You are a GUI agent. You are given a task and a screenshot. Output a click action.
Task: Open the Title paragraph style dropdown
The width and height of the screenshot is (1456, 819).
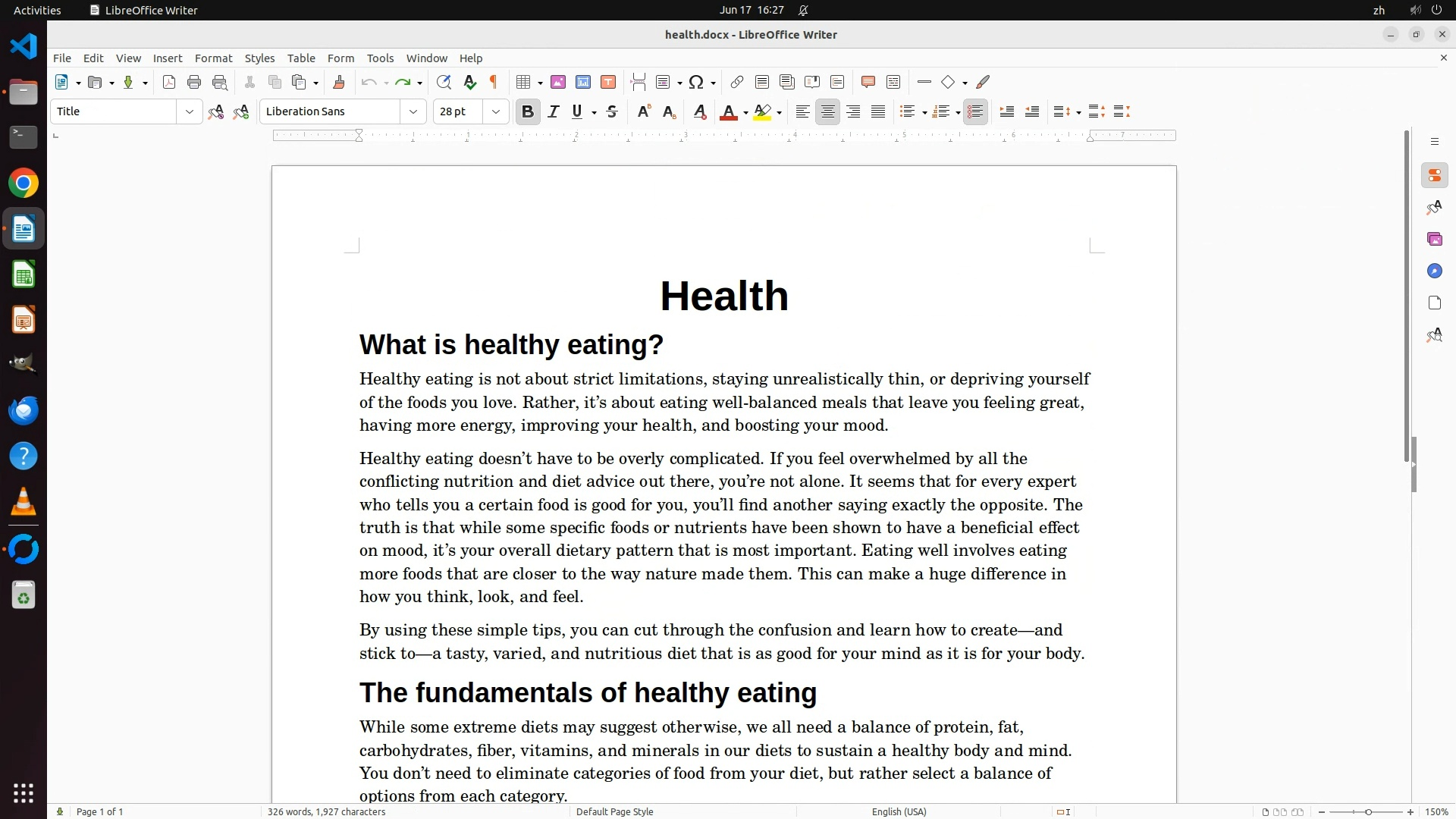coord(190,112)
